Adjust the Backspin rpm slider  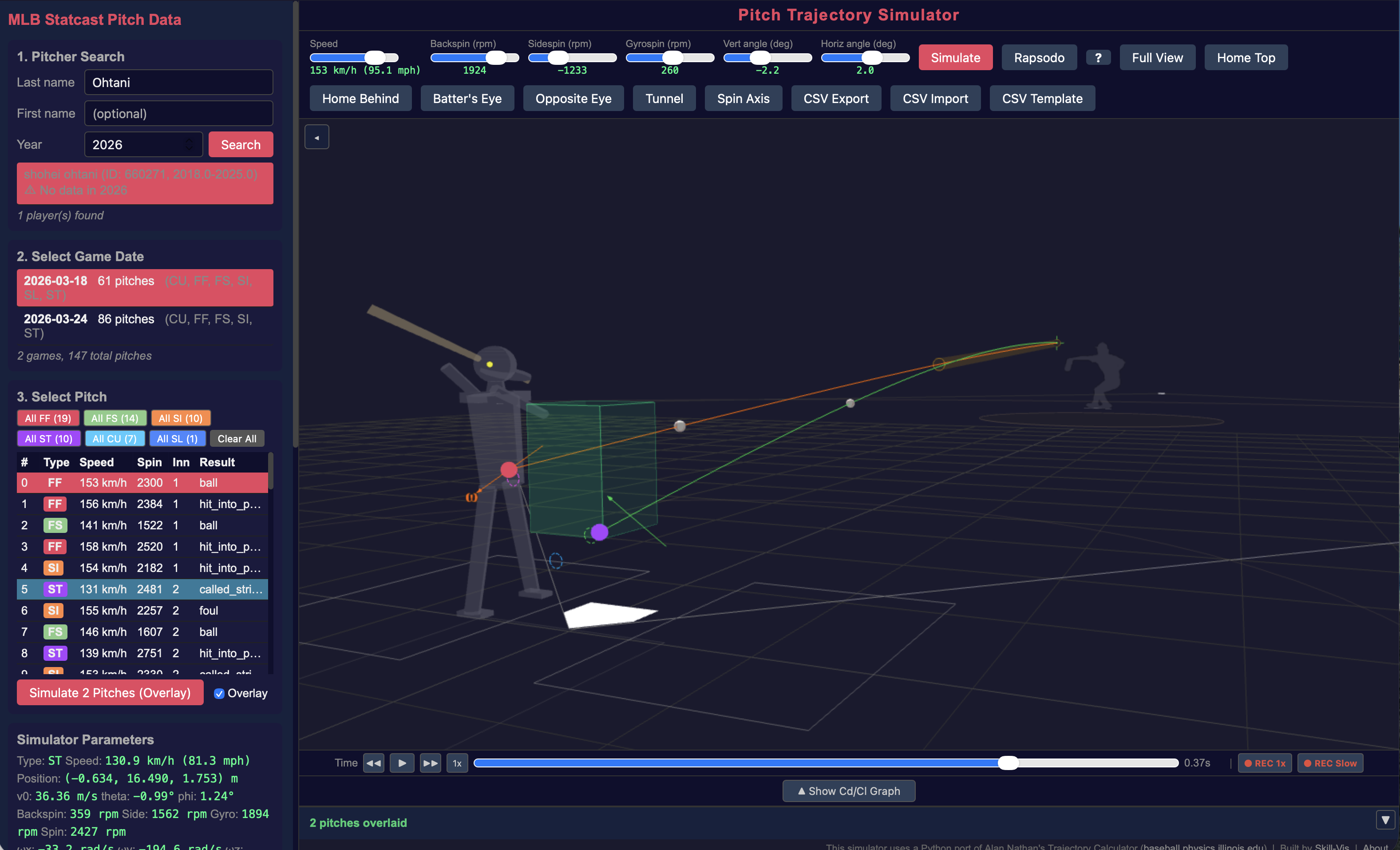tap(475, 57)
